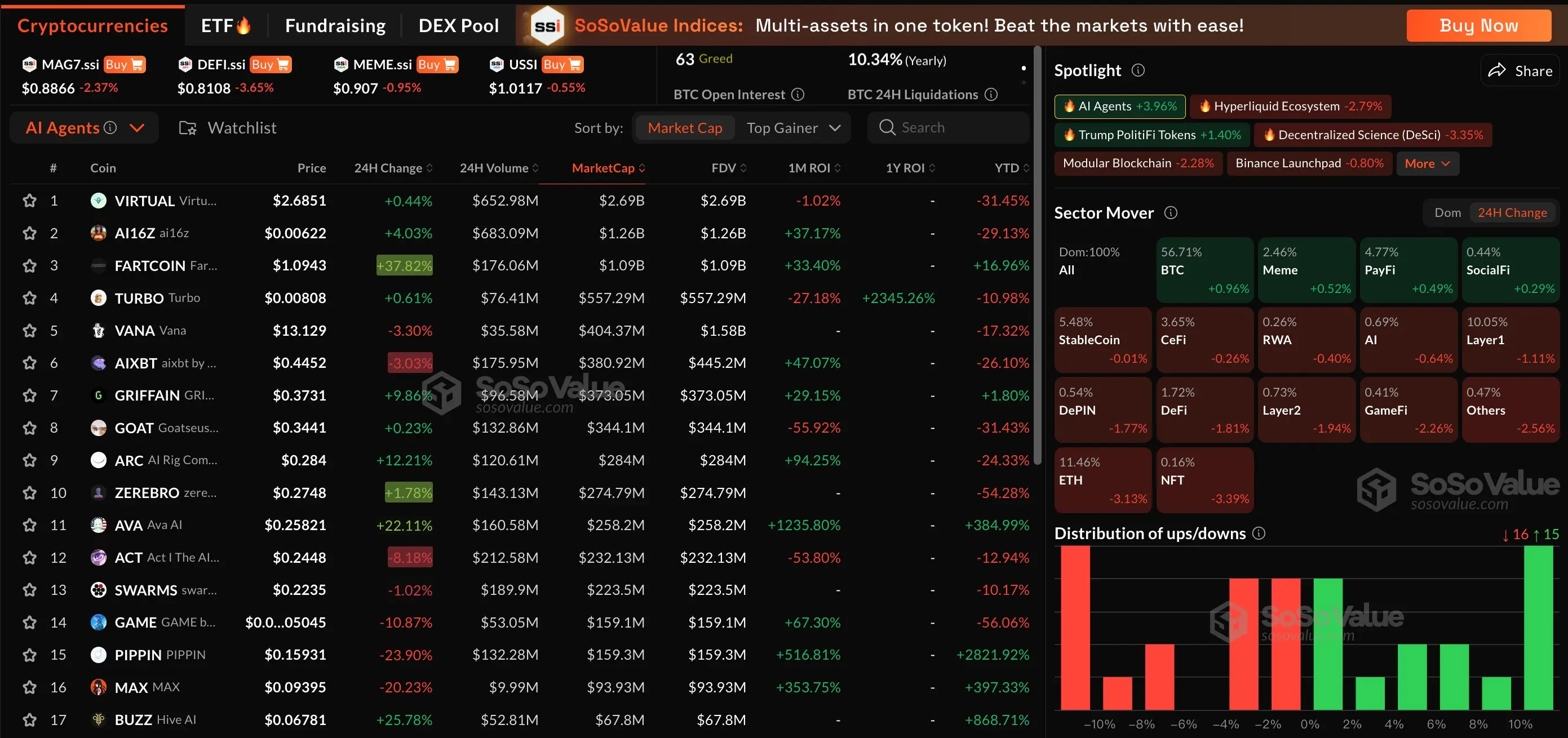Select 24H Change in Sector Mover
The width and height of the screenshot is (1568, 738).
(x=1512, y=213)
